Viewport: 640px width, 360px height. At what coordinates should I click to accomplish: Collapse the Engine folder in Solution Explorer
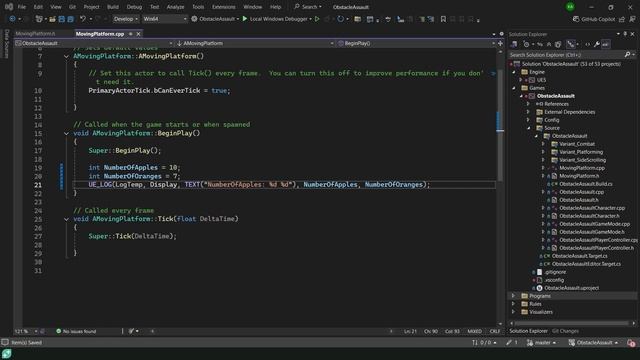[514, 72]
